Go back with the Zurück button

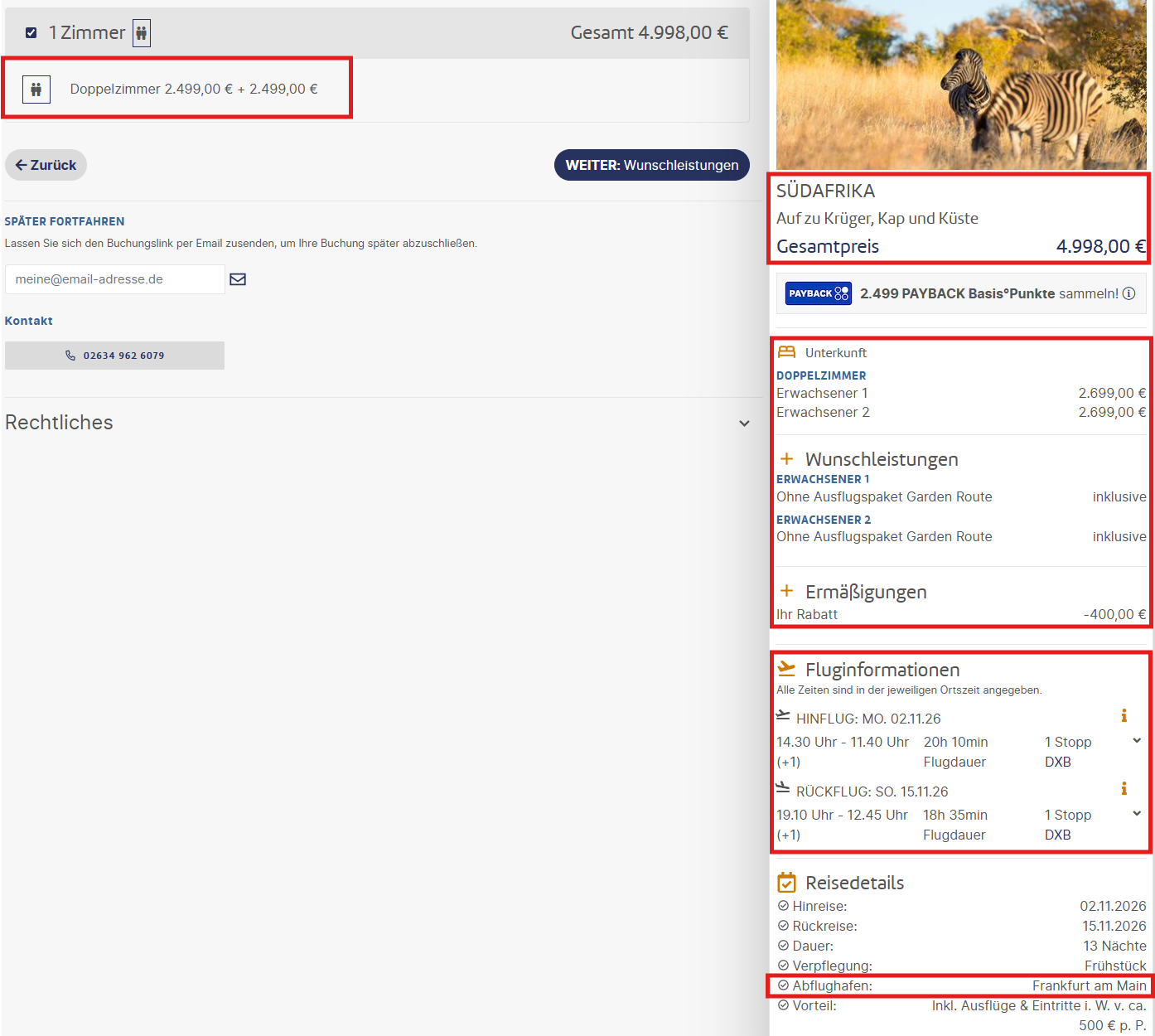pyautogui.click(x=46, y=165)
